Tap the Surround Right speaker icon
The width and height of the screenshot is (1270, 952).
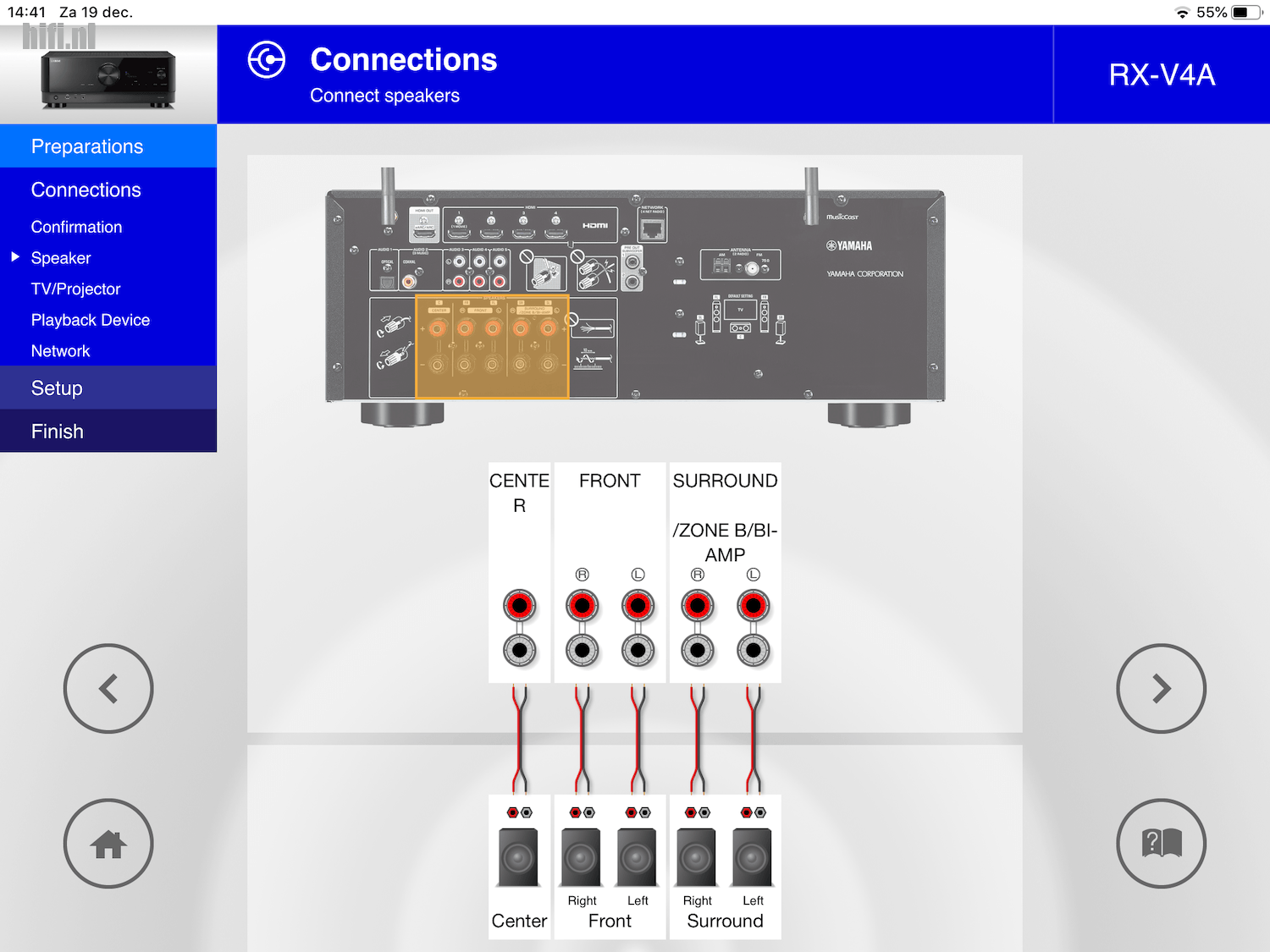(697, 857)
